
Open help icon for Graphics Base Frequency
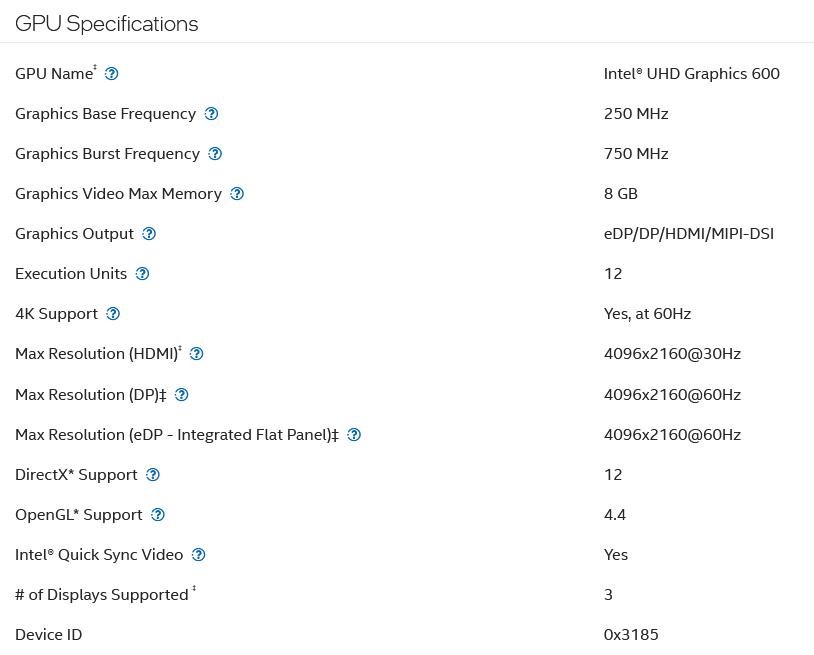211,114
